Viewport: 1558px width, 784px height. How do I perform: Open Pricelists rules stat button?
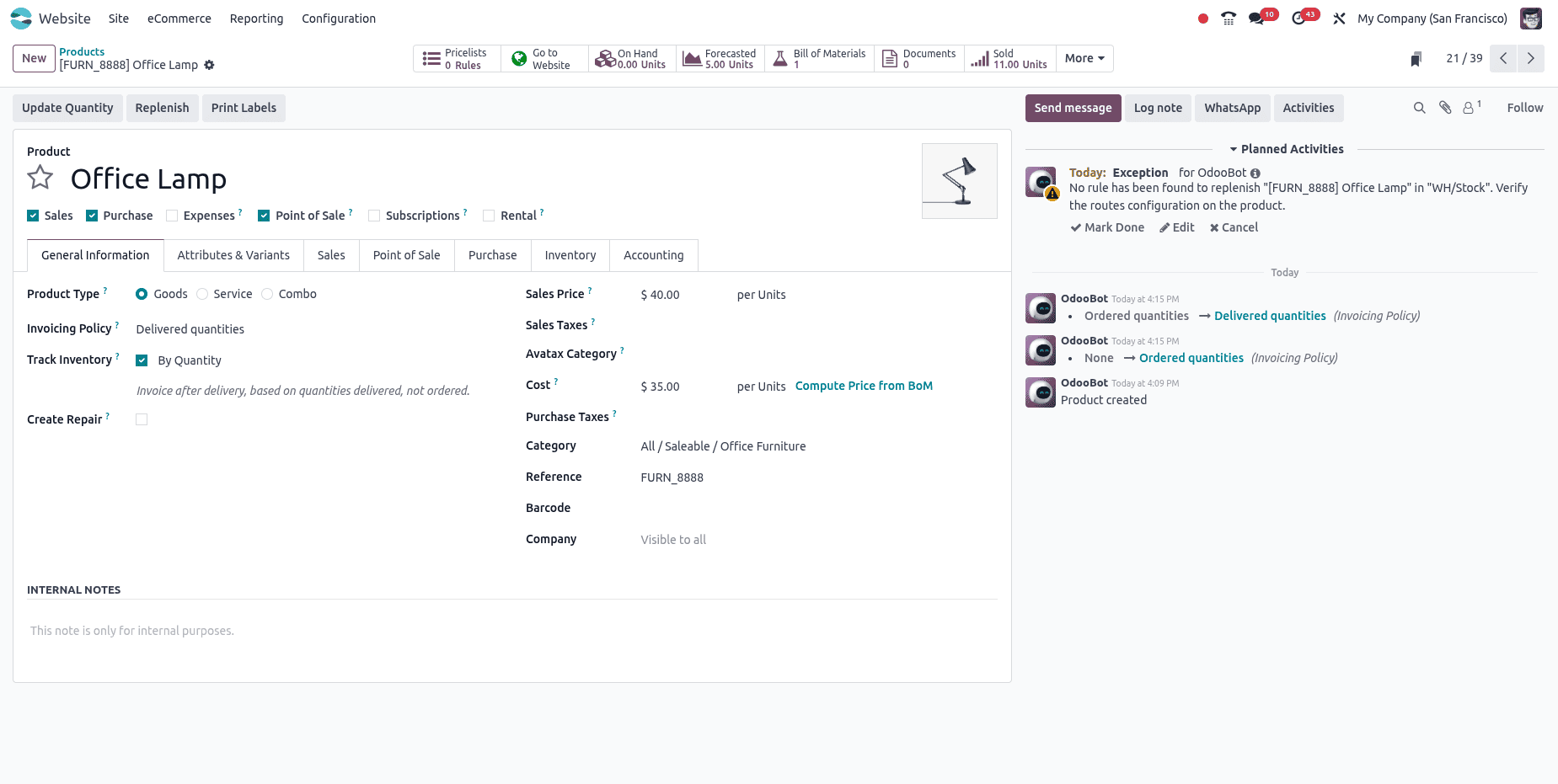(457, 59)
